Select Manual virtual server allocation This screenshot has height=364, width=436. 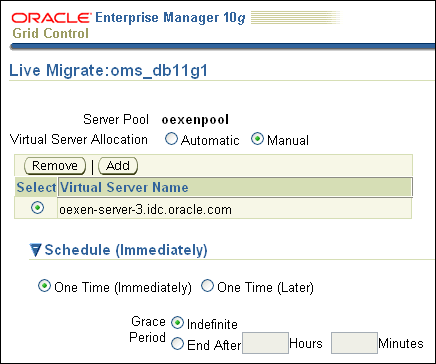click(x=257, y=139)
